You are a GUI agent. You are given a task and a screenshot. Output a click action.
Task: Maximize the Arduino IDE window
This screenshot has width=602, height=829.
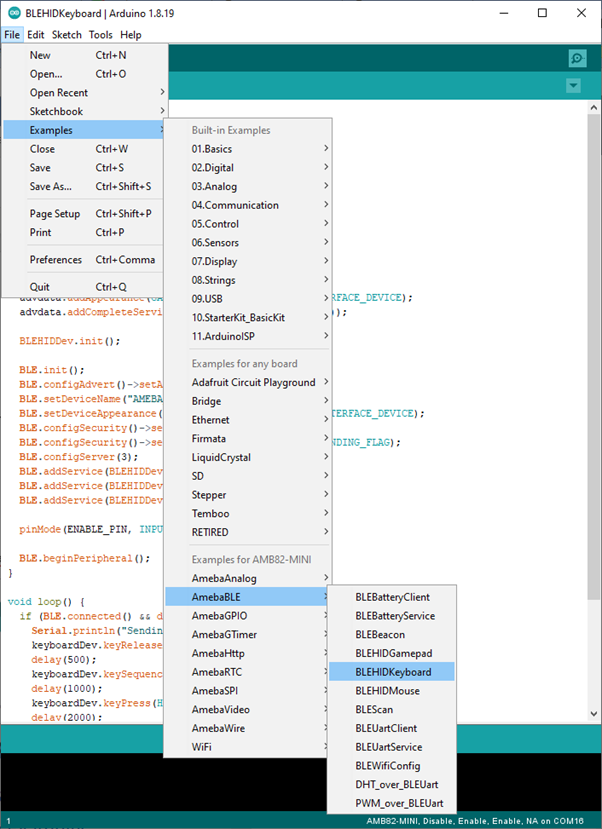click(x=541, y=13)
